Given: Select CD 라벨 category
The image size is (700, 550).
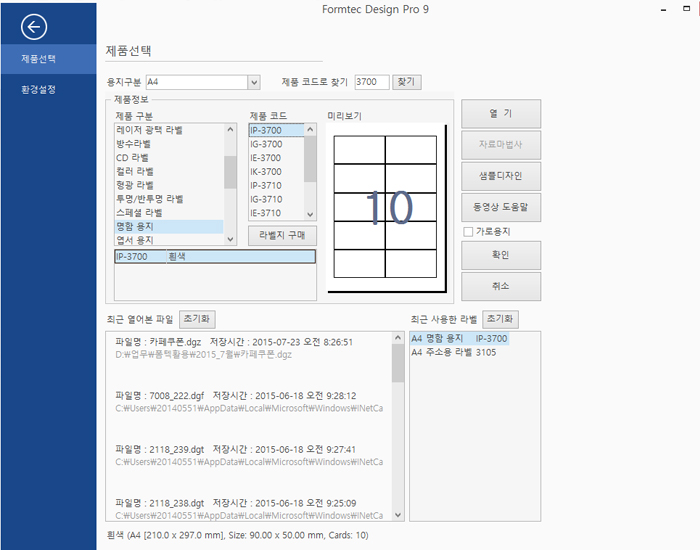Looking at the screenshot, I should coord(169,158).
